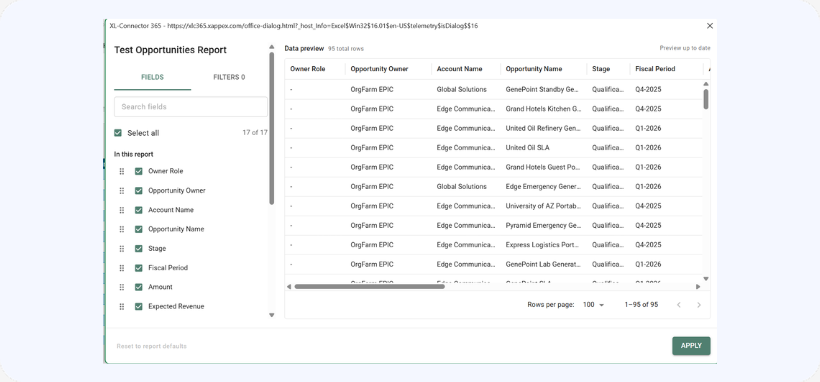Uncheck the Stage field checkbox
This screenshot has height=382, width=820.
coord(139,249)
